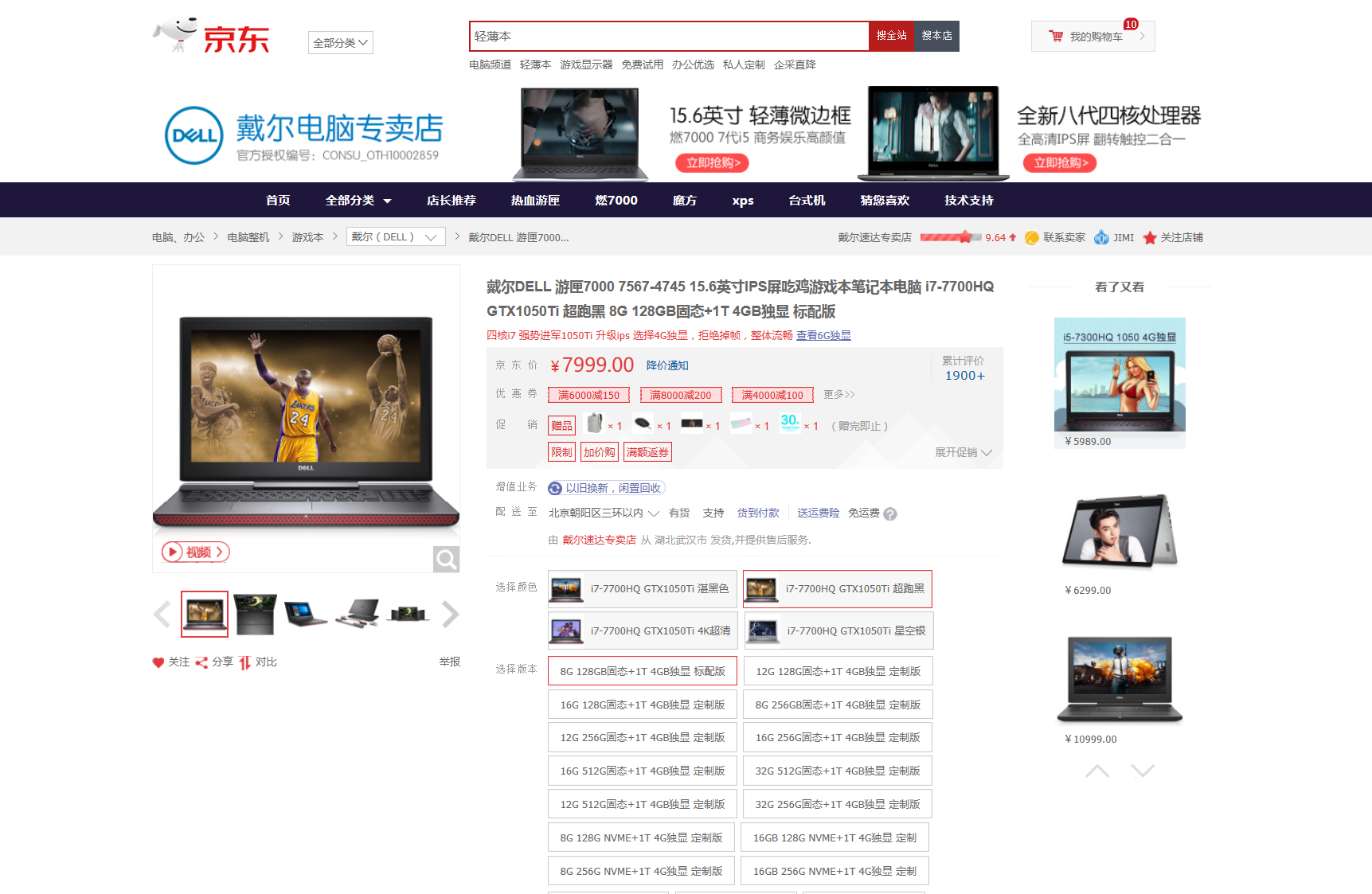Viewport: 1372px width, 894px height.
Task: Open 店长推荐 in store navigation
Action: click(451, 201)
